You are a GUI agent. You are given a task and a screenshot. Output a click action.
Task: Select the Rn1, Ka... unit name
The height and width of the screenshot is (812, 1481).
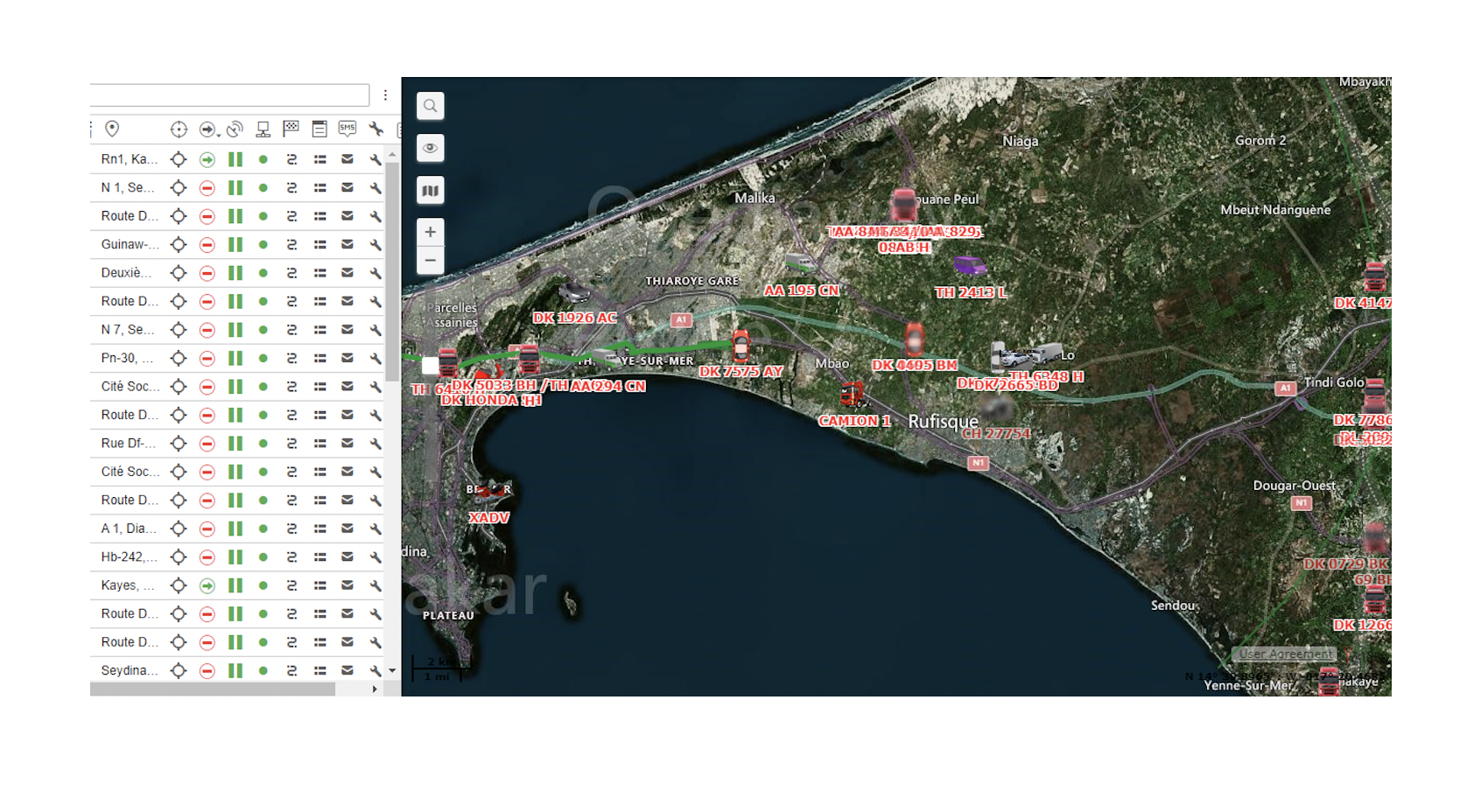click(130, 159)
